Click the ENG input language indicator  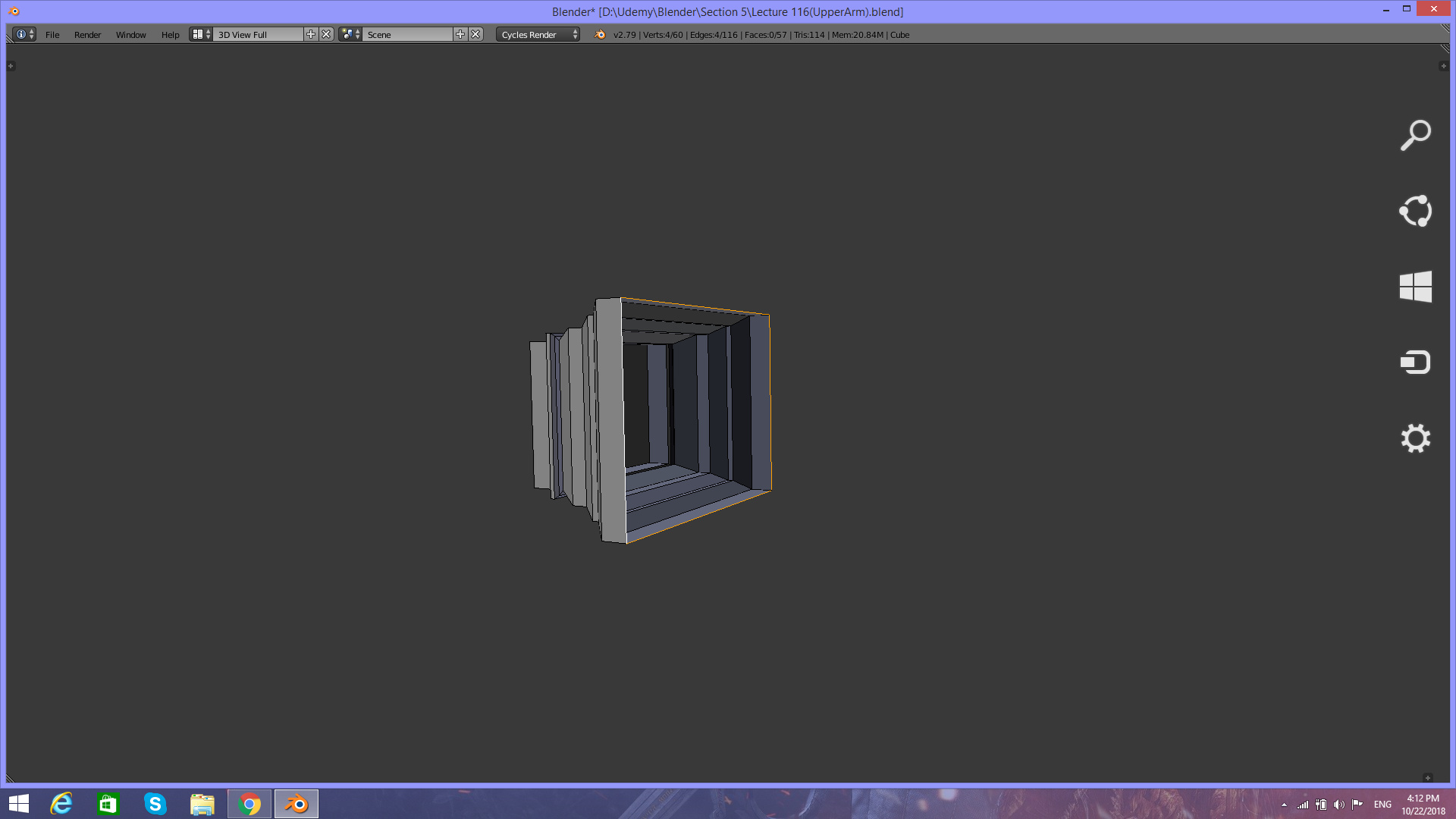1382,805
